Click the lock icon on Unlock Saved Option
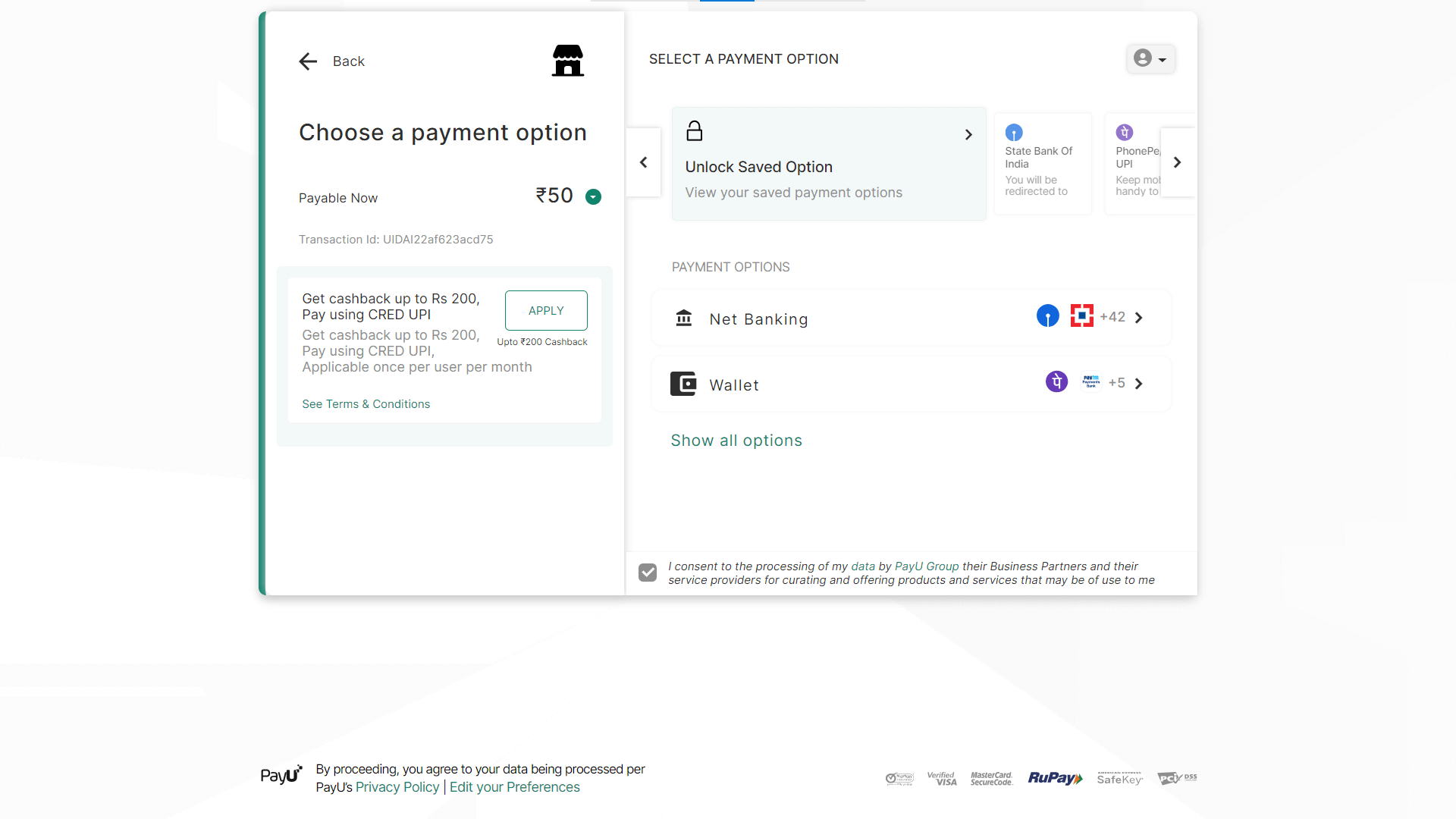 pos(694,131)
